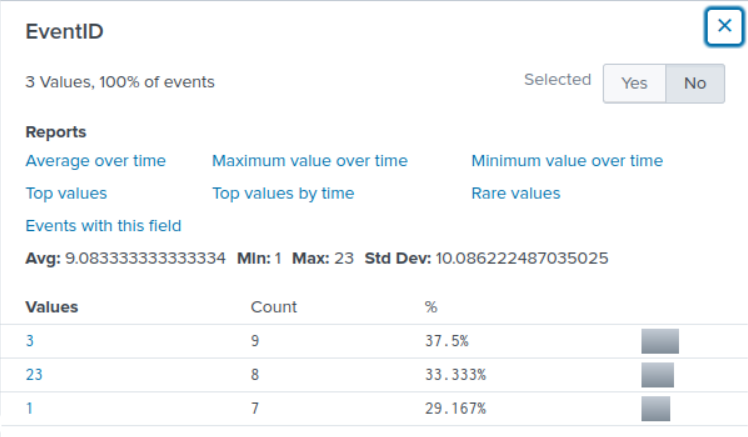
Task: Filter by EventID value 3
Action: [30, 341]
